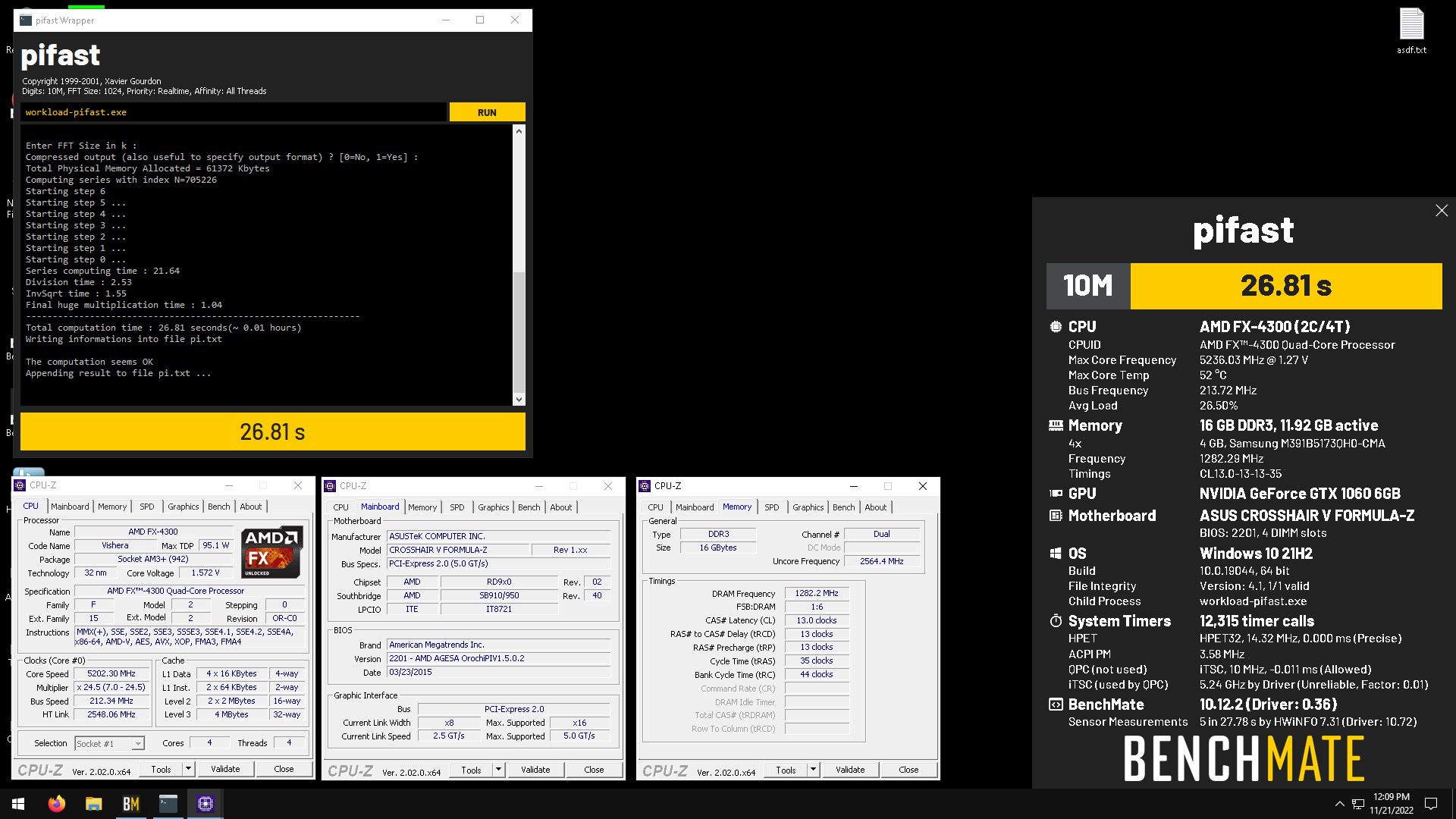Expand Tools dropdown arrow in Memory CPU-Z
The width and height of the screenshot is (1456, 819).
point(813,770)
